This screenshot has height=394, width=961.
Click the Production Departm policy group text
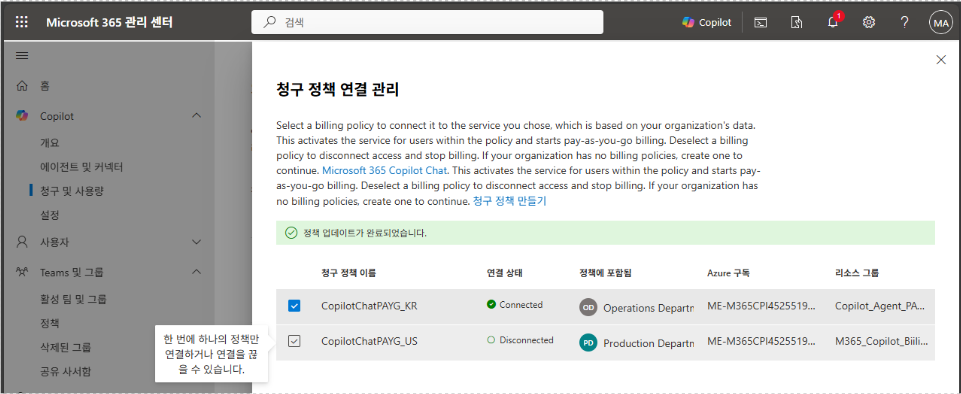pyautogui.click(x=648, y=343)
